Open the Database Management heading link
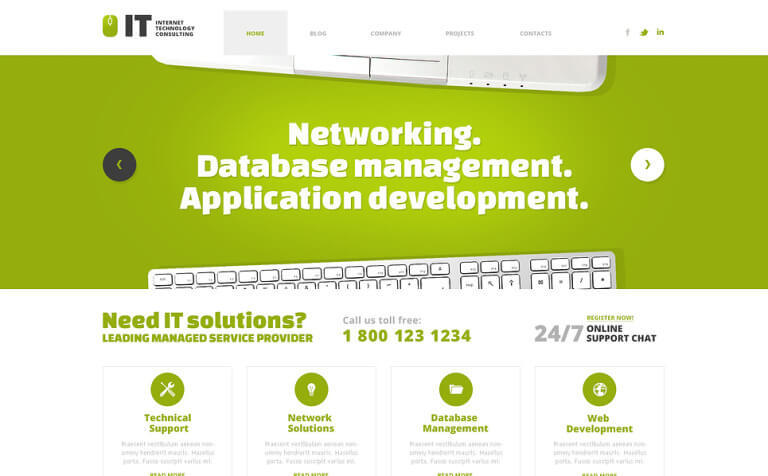Image resolution: width=768 pixels, height=476 pixels. [x=455, y=423]
